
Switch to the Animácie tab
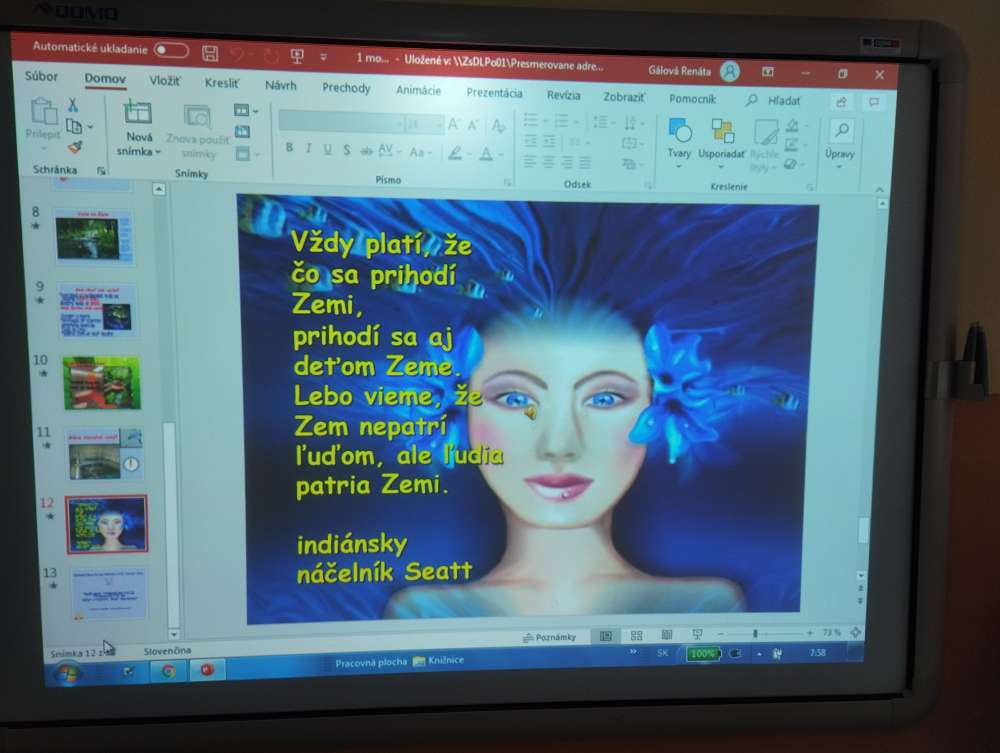418,91
